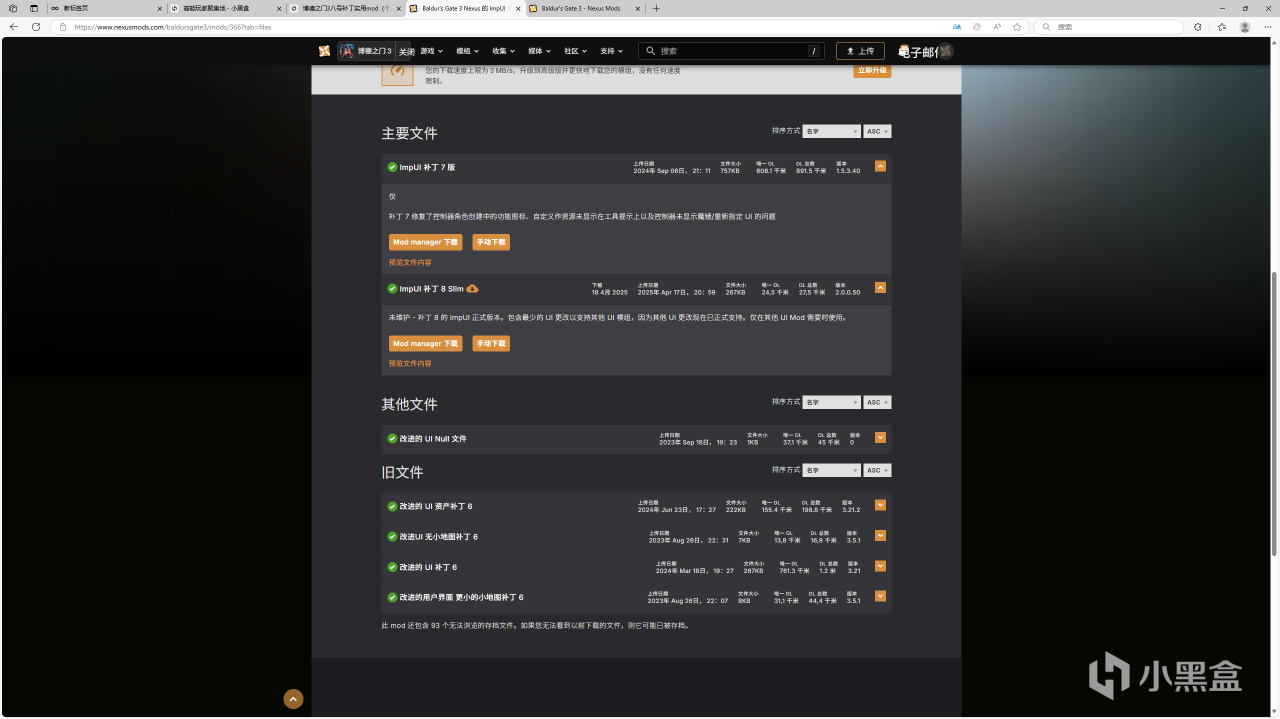Click the tab actions icon at top left
1280x719 pixels.
pyautogui.click(x=33, y=8)
